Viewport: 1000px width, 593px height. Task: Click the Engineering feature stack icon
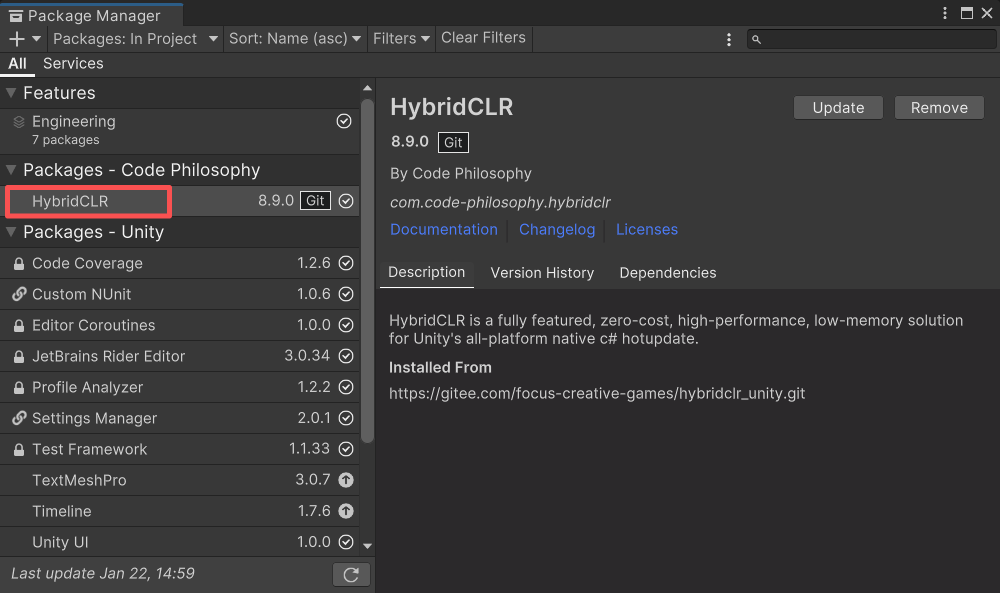19,122
